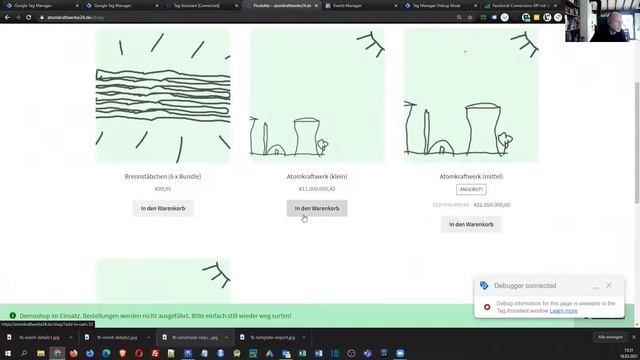Image resolution: width=640 pixels, height=360 pixels.
Task: Open Brave browser from the taskbar
Action: [x=122, y=353]
